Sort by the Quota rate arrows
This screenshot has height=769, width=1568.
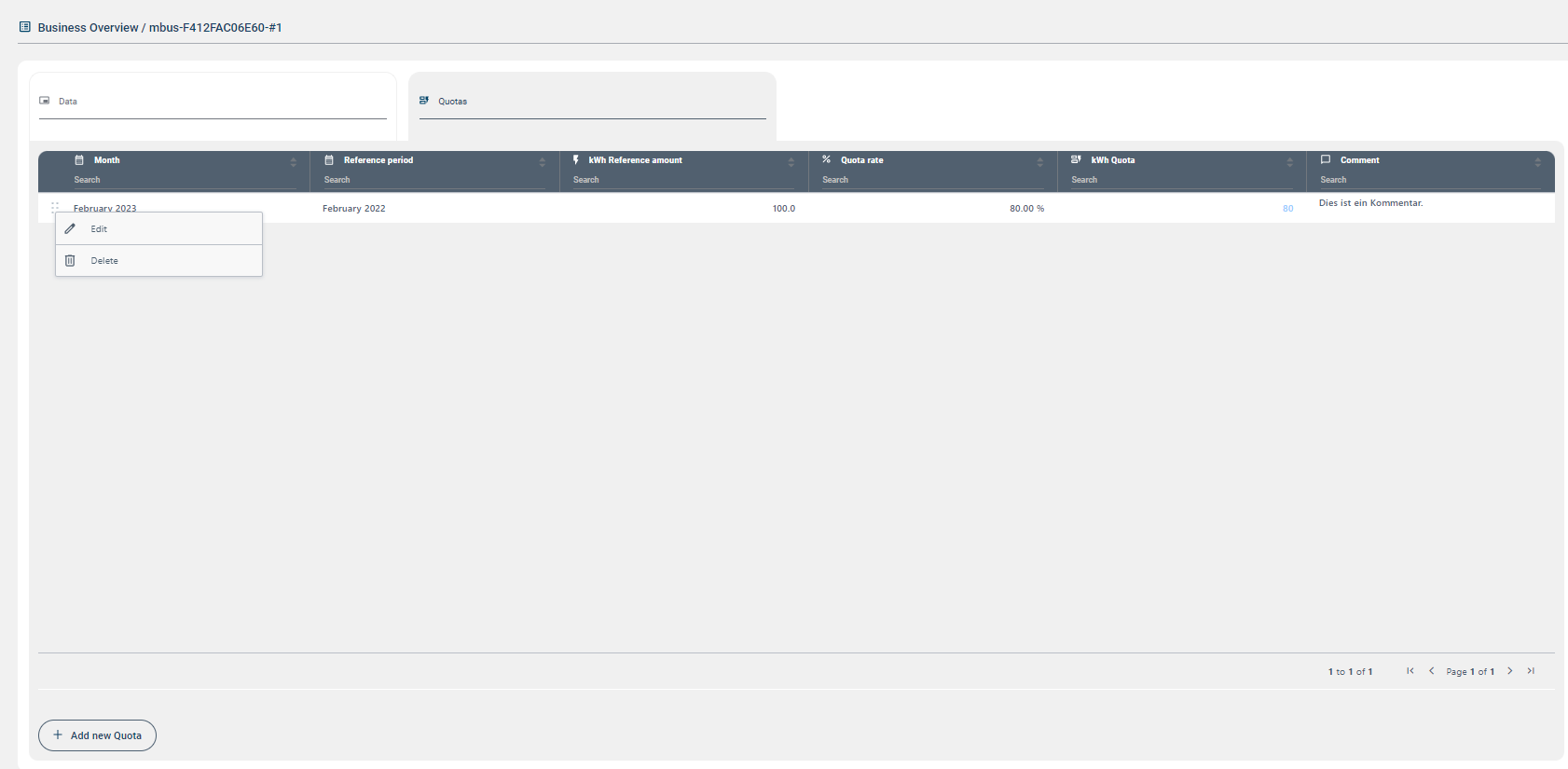(1040, 161)
